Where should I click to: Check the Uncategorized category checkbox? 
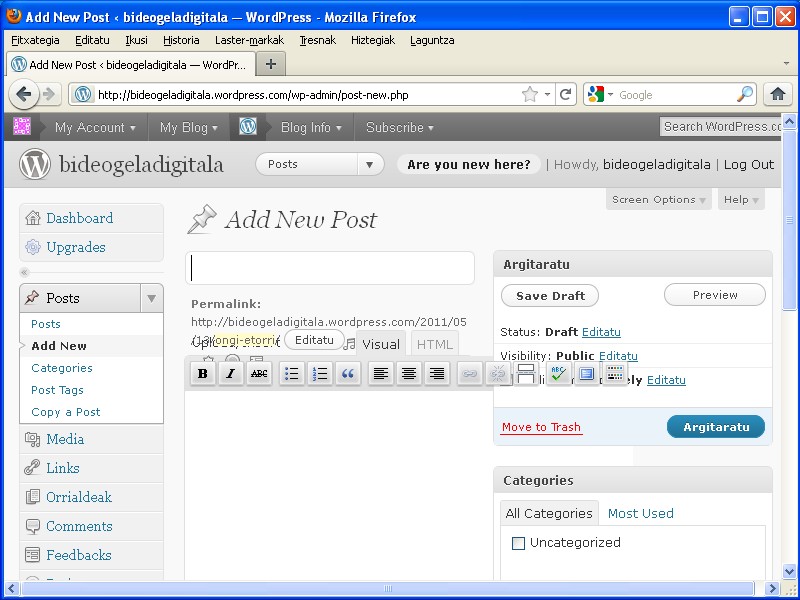(x=518, y=543)
